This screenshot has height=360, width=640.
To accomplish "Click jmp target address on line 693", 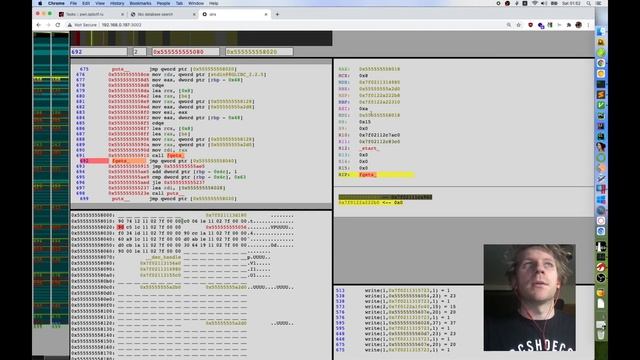I will [x=184, y=166].
